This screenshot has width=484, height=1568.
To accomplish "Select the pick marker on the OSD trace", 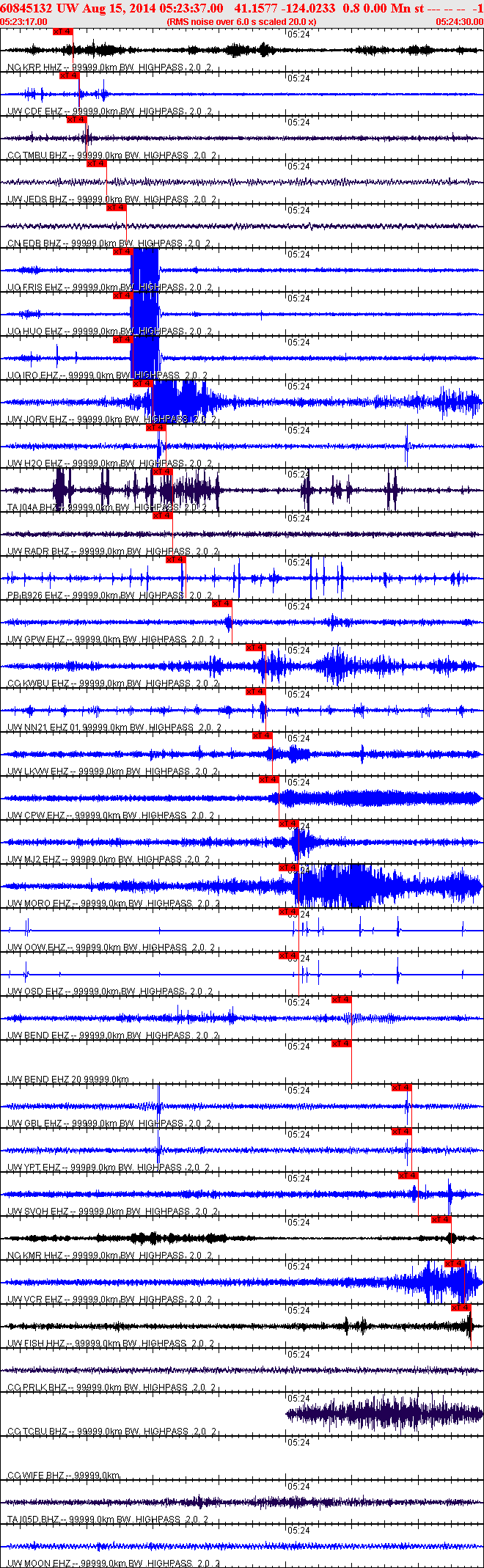I will [289, 956].
